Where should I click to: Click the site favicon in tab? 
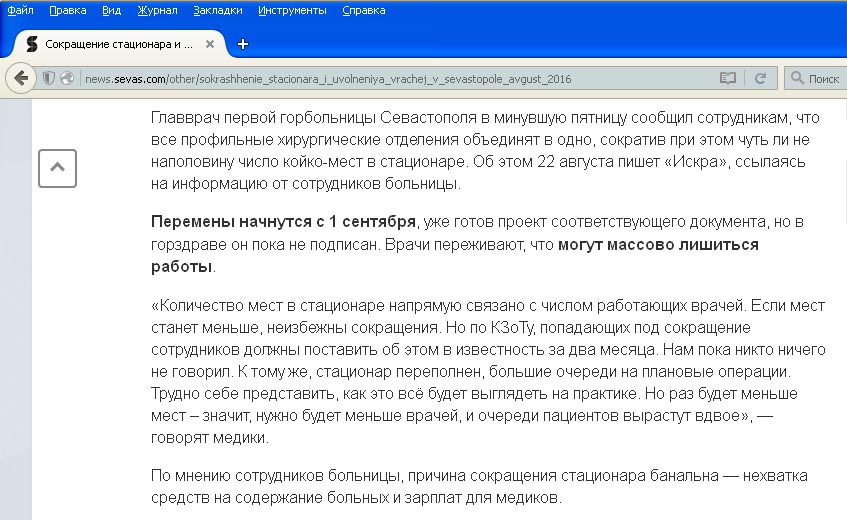[x=32, y=44]
